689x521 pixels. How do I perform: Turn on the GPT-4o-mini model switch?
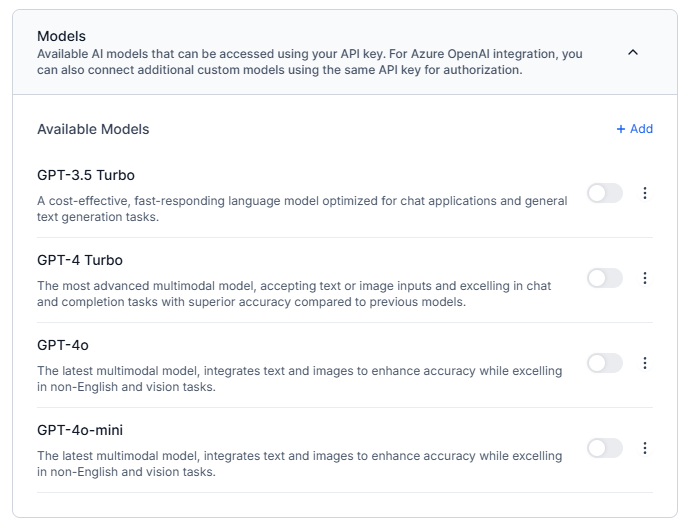604,448
